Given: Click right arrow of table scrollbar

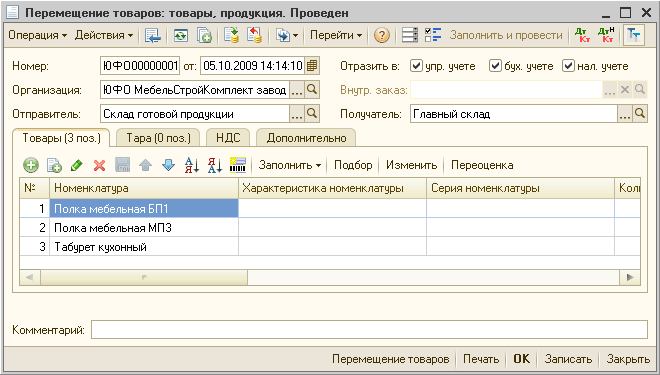Looking at the screenshot, I should (630, 277).
